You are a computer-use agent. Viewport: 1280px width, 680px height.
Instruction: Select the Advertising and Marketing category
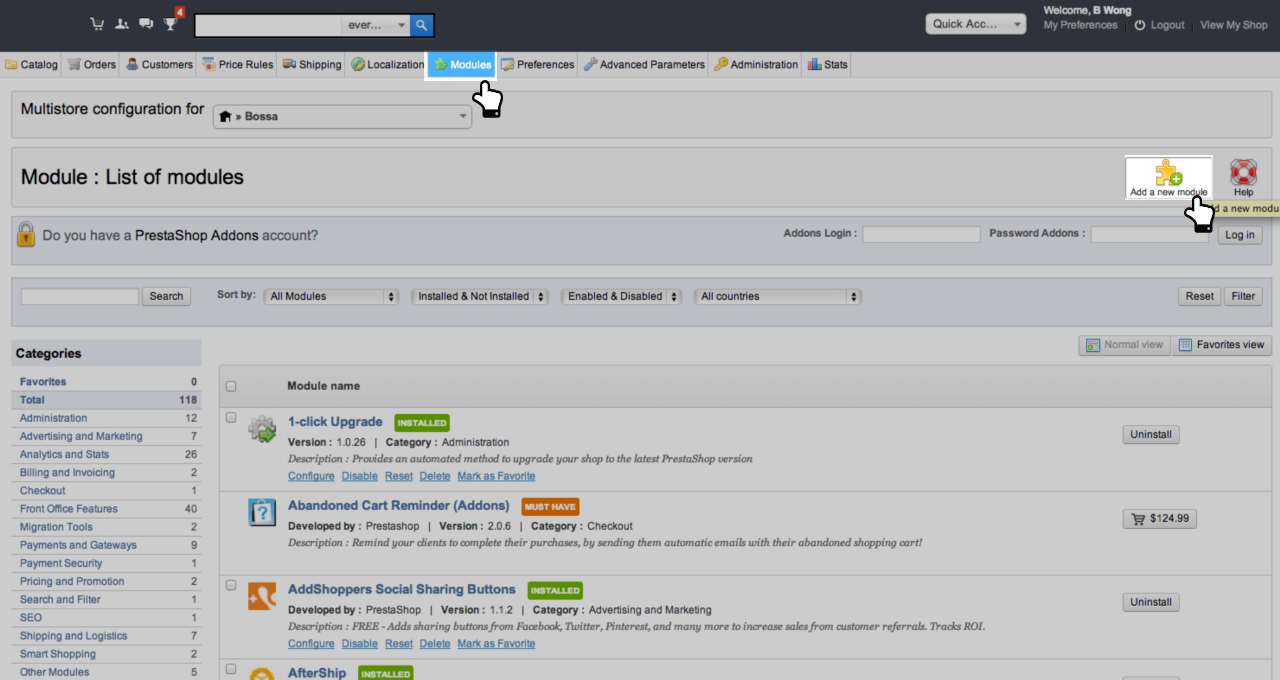tap(108, 436)
